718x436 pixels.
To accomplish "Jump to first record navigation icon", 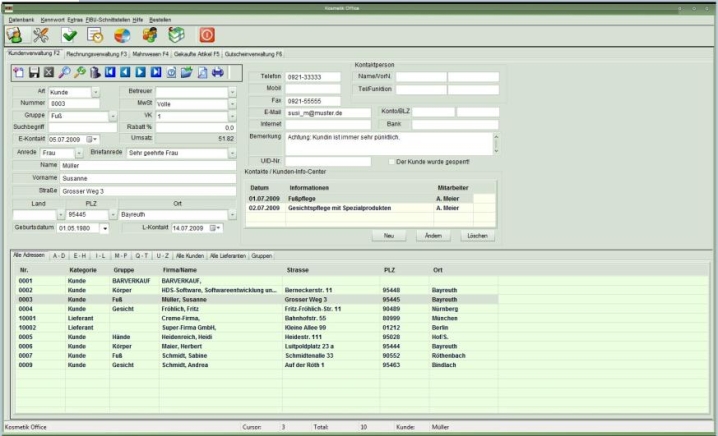I will point(111,72).
